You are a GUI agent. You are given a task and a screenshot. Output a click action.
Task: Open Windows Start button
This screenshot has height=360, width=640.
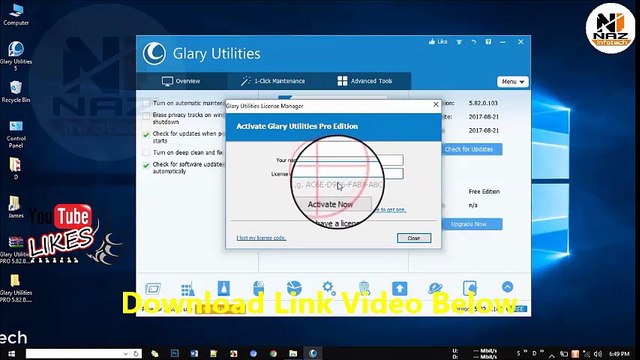[11, 353]
